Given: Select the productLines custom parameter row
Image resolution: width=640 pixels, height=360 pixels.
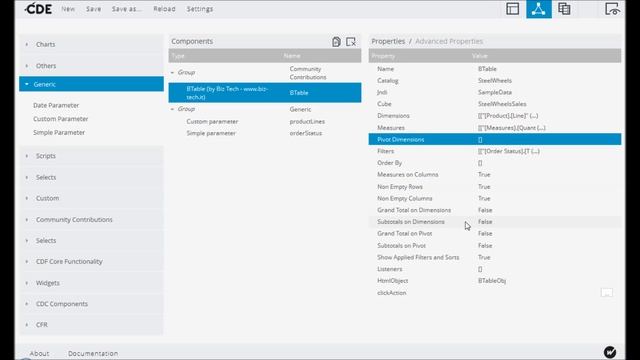Looking at the screenshot, I should pyautogui.click(x=265, y=122).
